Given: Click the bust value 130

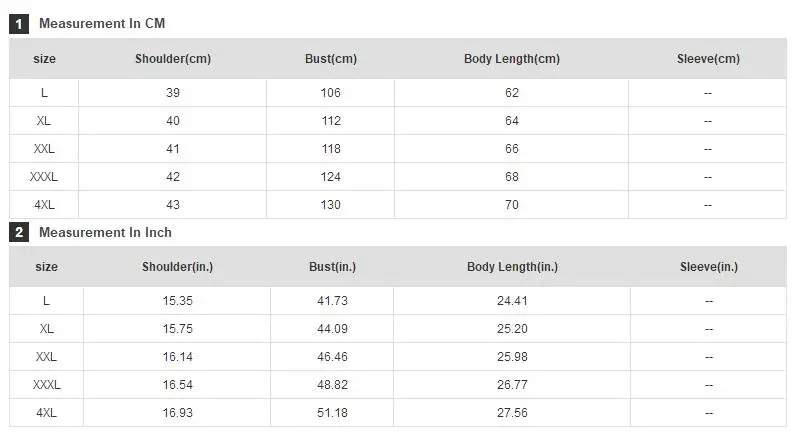Looking at the screenshot, I should point(330,205).
